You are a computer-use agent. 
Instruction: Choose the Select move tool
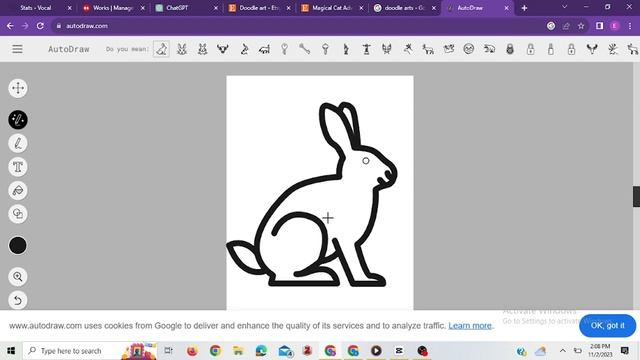18,88
